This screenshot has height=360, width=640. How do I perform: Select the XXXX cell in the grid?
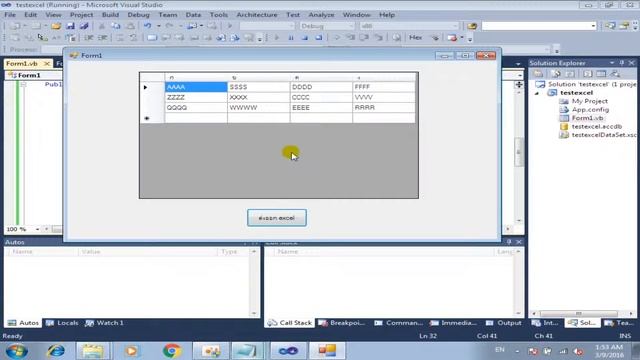coord(258,98)
